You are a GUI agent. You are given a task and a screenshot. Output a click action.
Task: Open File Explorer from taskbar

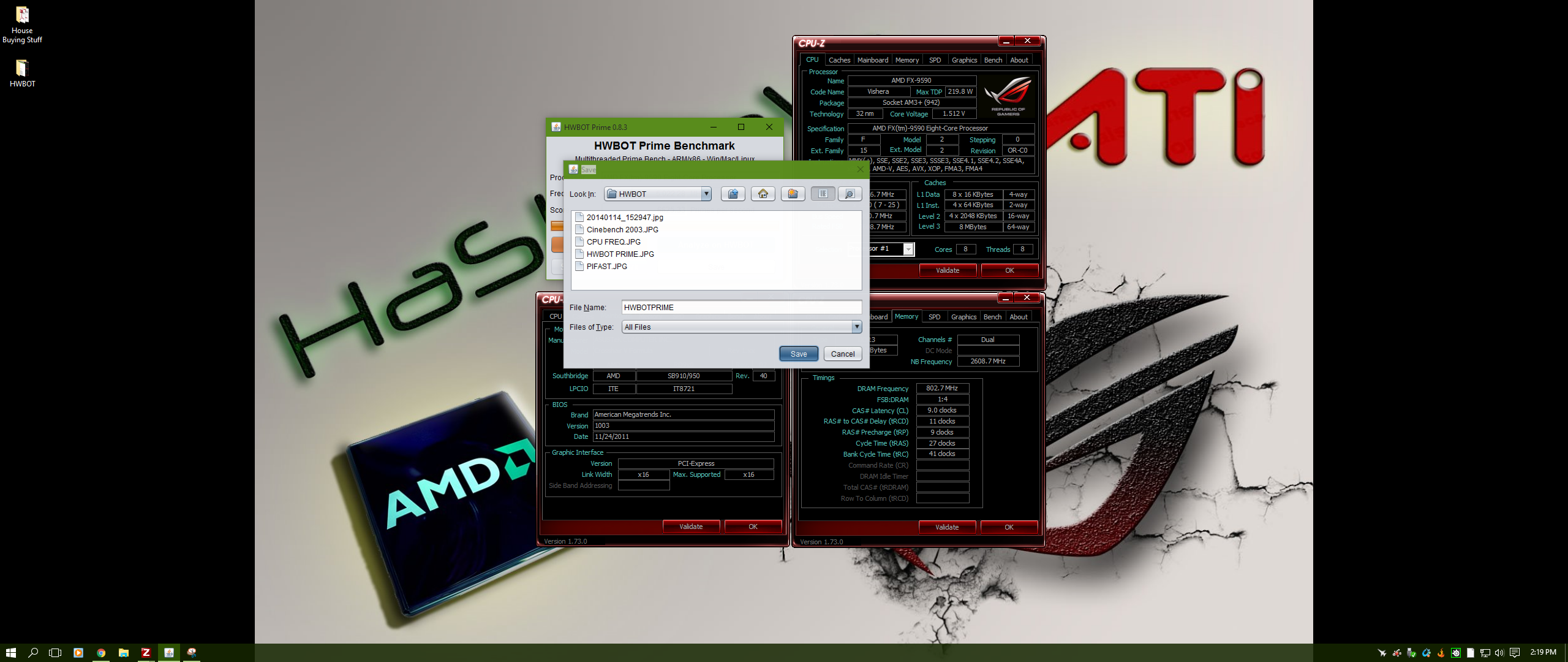(124, 653)
